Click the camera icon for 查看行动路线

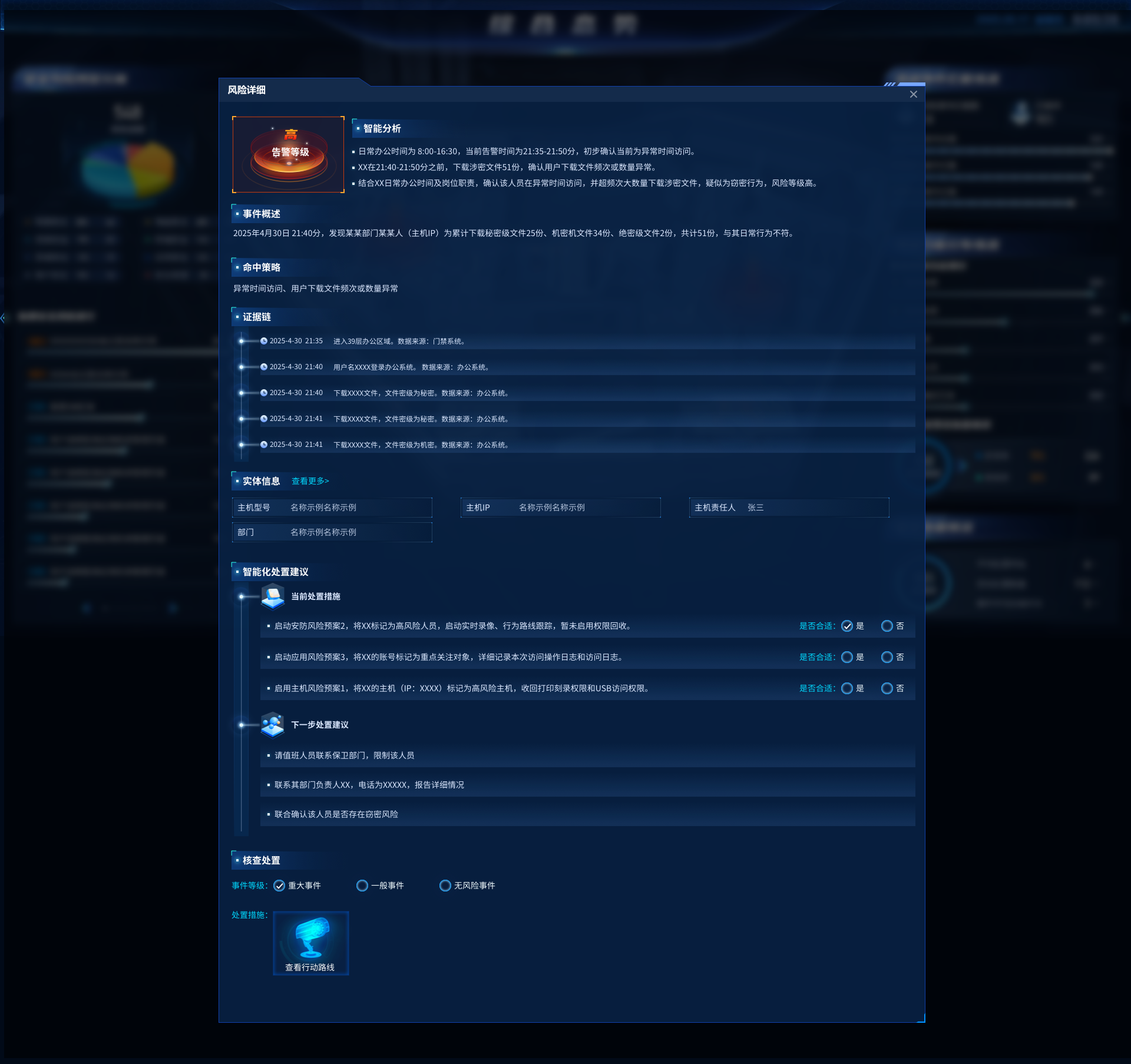pos(310,937)
